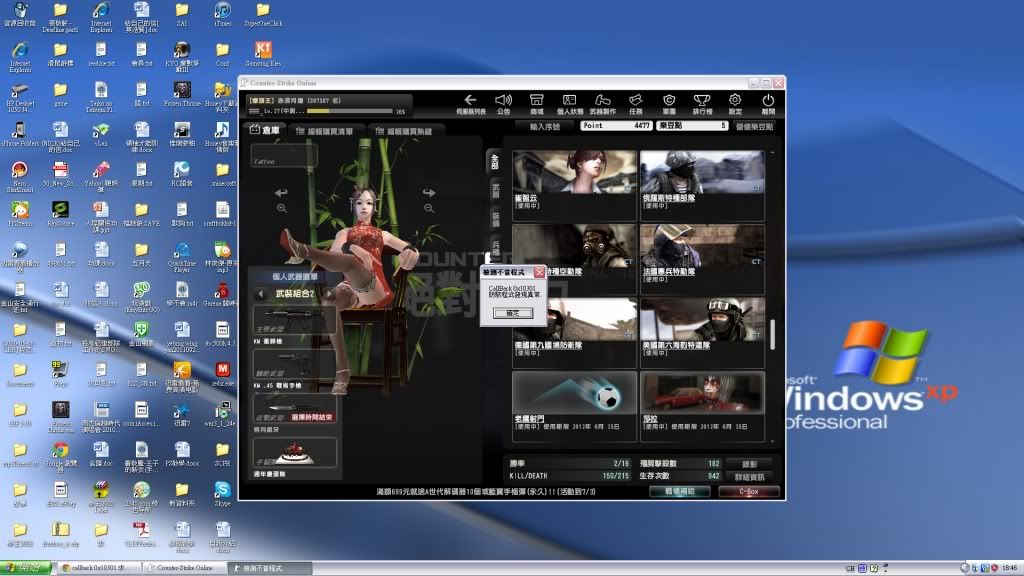
Task: Select the soccer ball item thumbnail
Action: (x=574, y=394)
